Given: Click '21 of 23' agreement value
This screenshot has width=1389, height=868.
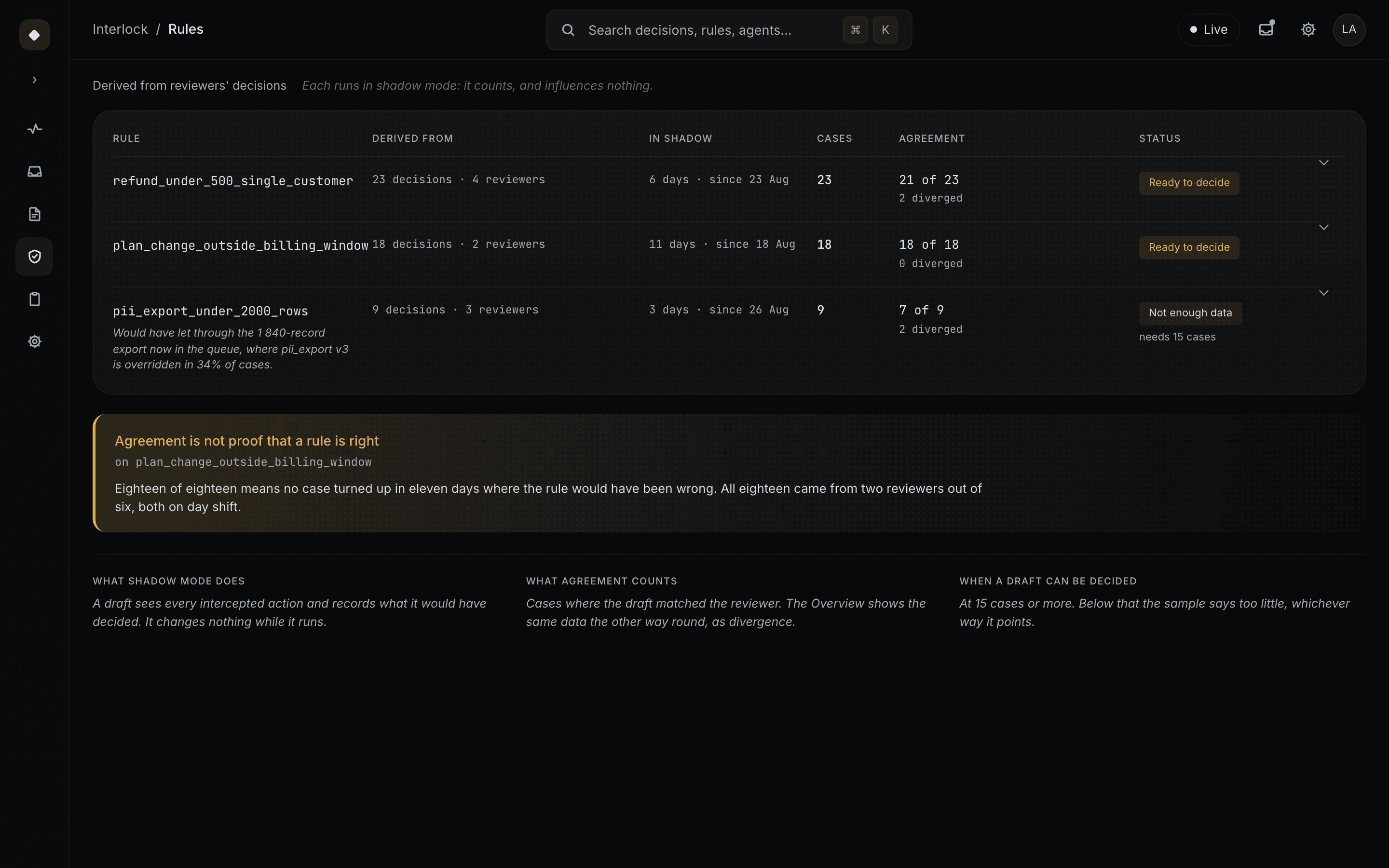Looking at the screenshot, I should [x=929, y=180].
